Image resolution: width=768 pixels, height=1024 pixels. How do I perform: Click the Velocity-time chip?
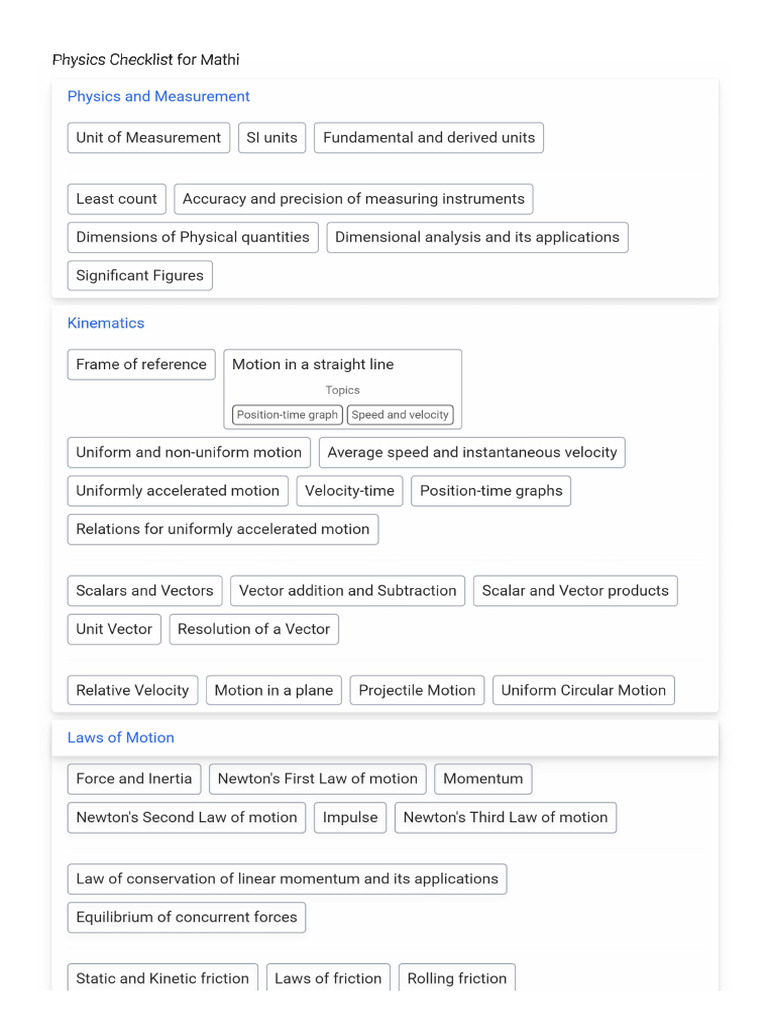click(349, 491)
